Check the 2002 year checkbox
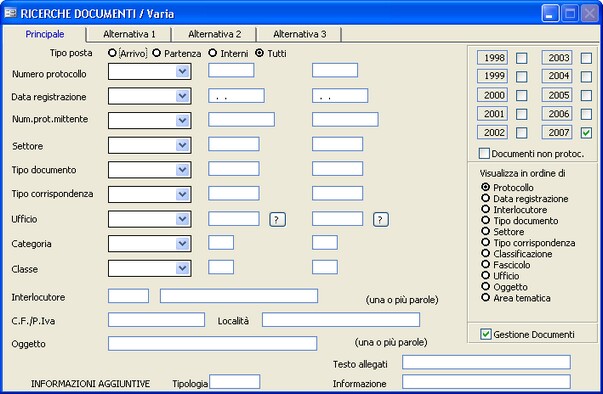 (x=521, y=133)
